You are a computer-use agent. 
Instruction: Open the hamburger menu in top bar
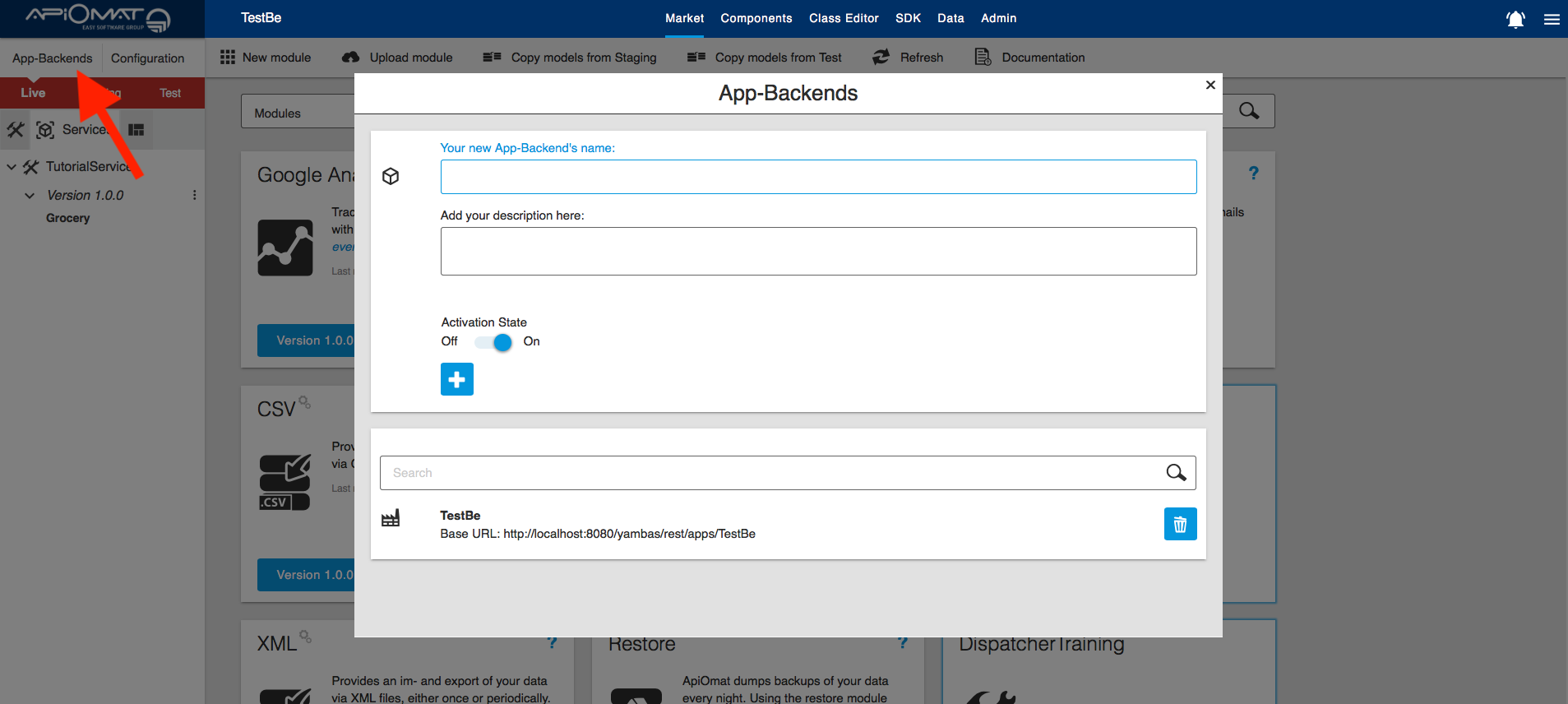tap(1552, 19)
